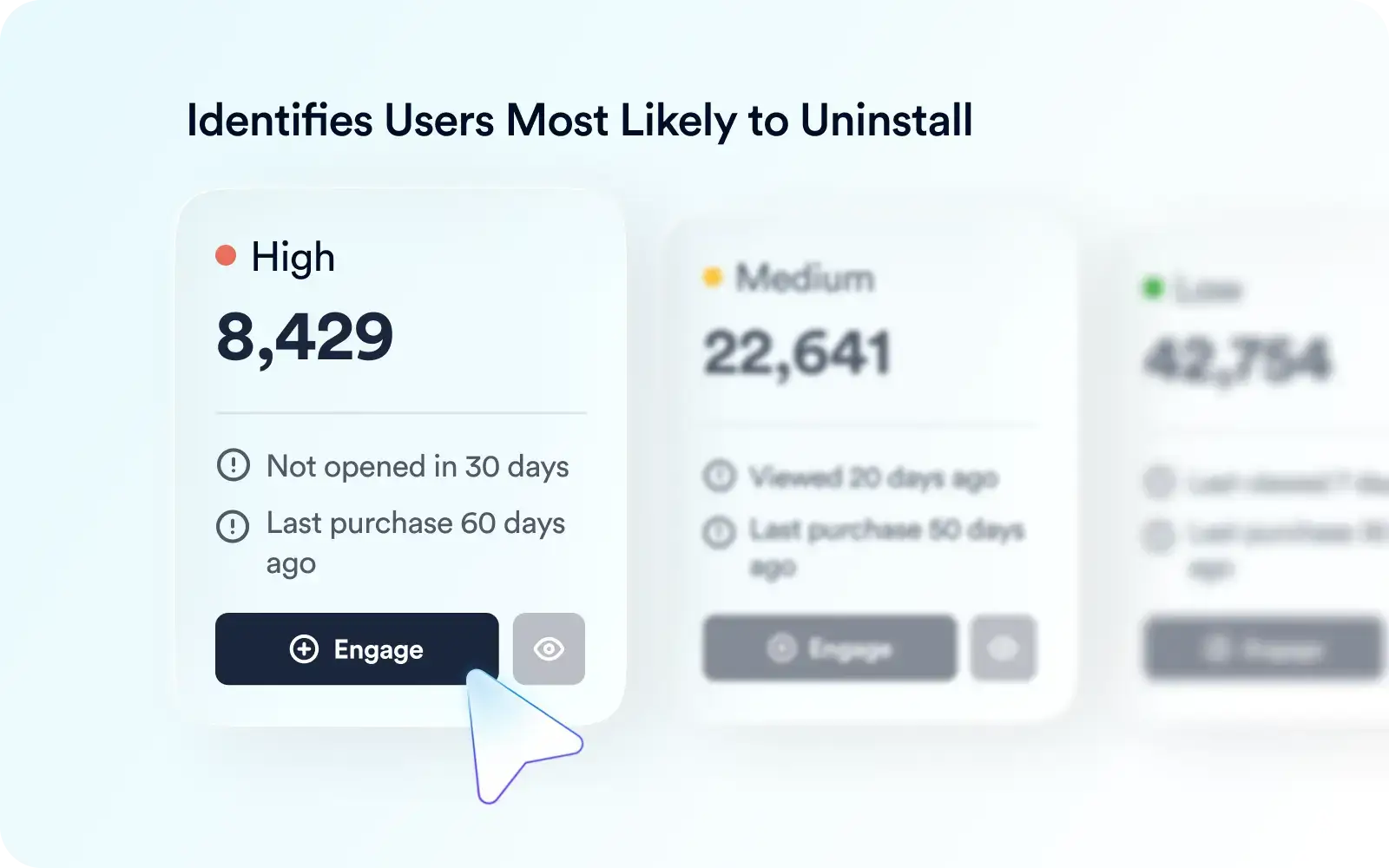Click the High risk label
1389x868 pixels.
[x=293, y=257]
